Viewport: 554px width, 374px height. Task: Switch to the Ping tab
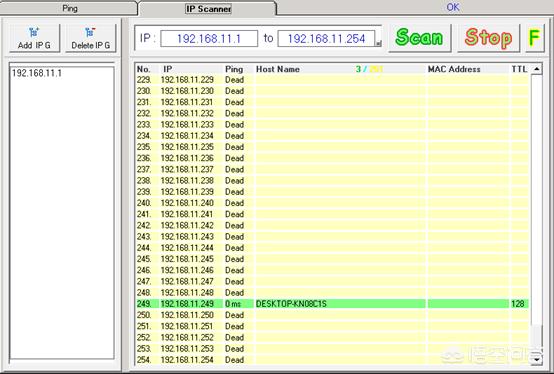pos(69,8)
